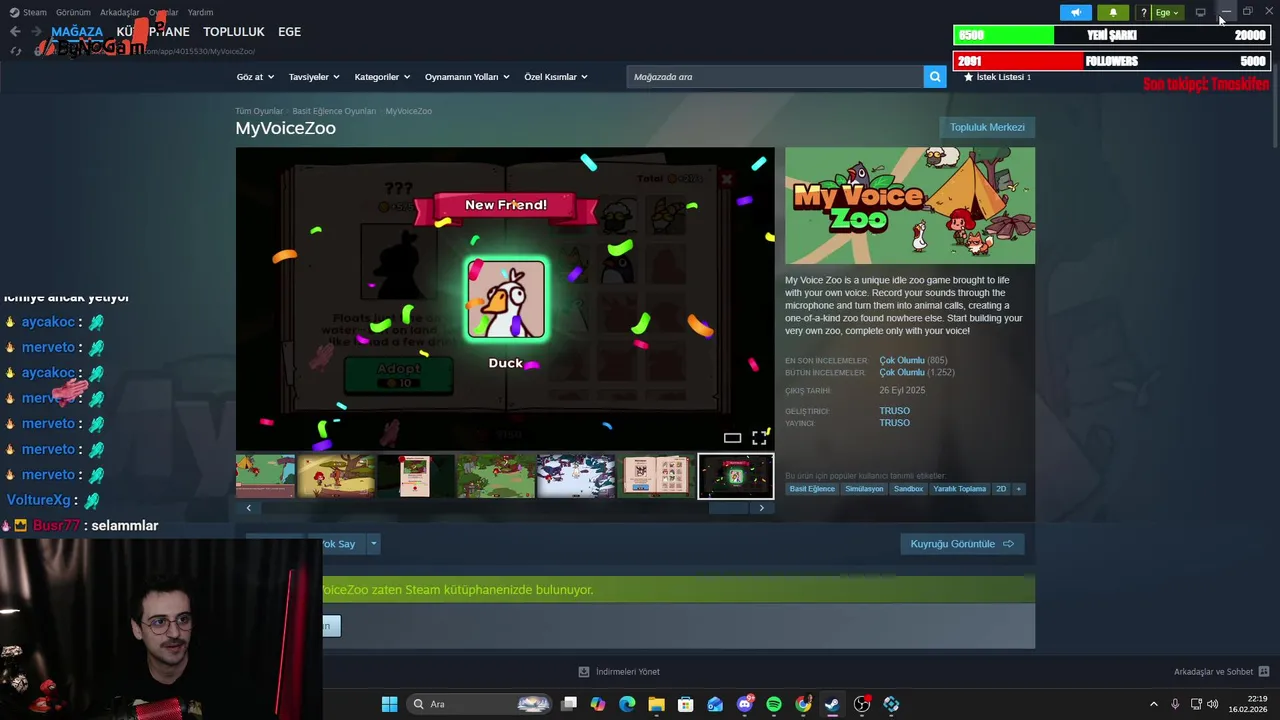This screenshot has height=720, width=1280.
Task: Launch Microsoft Edge from the taskbar
Action: (627, 704)
